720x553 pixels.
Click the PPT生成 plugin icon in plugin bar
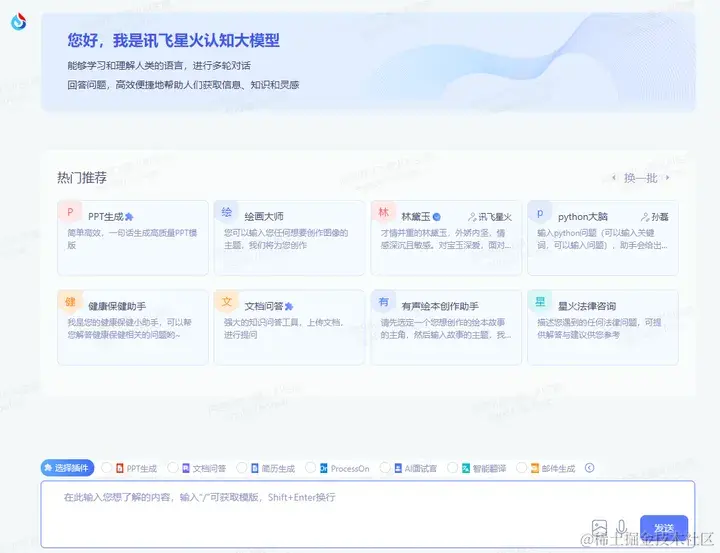(x=120, y=468)
